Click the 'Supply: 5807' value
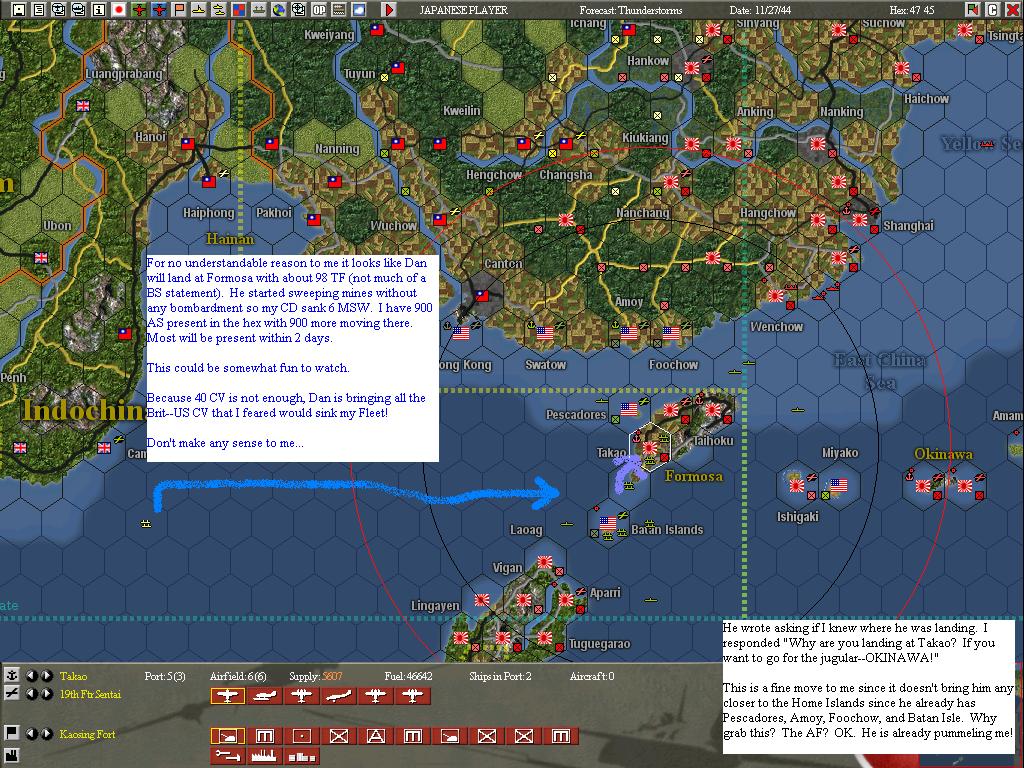Image resolution: width=1024 pixels, height=768 pixels. pos(315,677)
